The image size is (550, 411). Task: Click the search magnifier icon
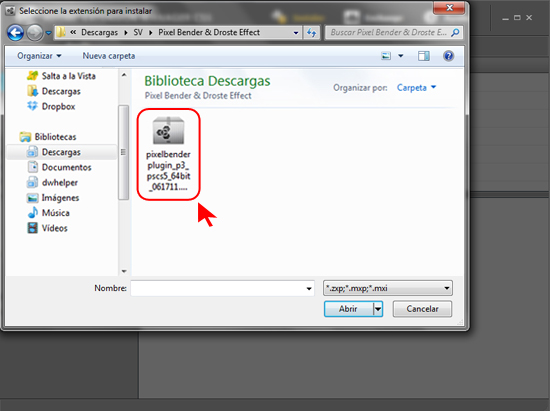click(455, 33)
